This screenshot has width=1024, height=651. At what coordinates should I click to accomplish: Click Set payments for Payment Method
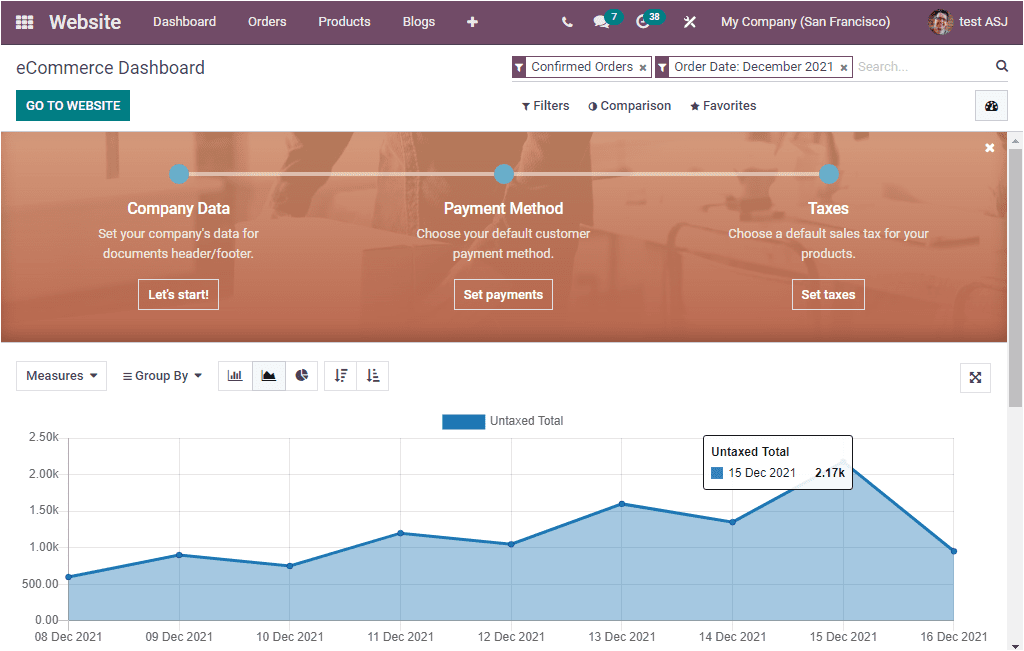tap(503, 294)
